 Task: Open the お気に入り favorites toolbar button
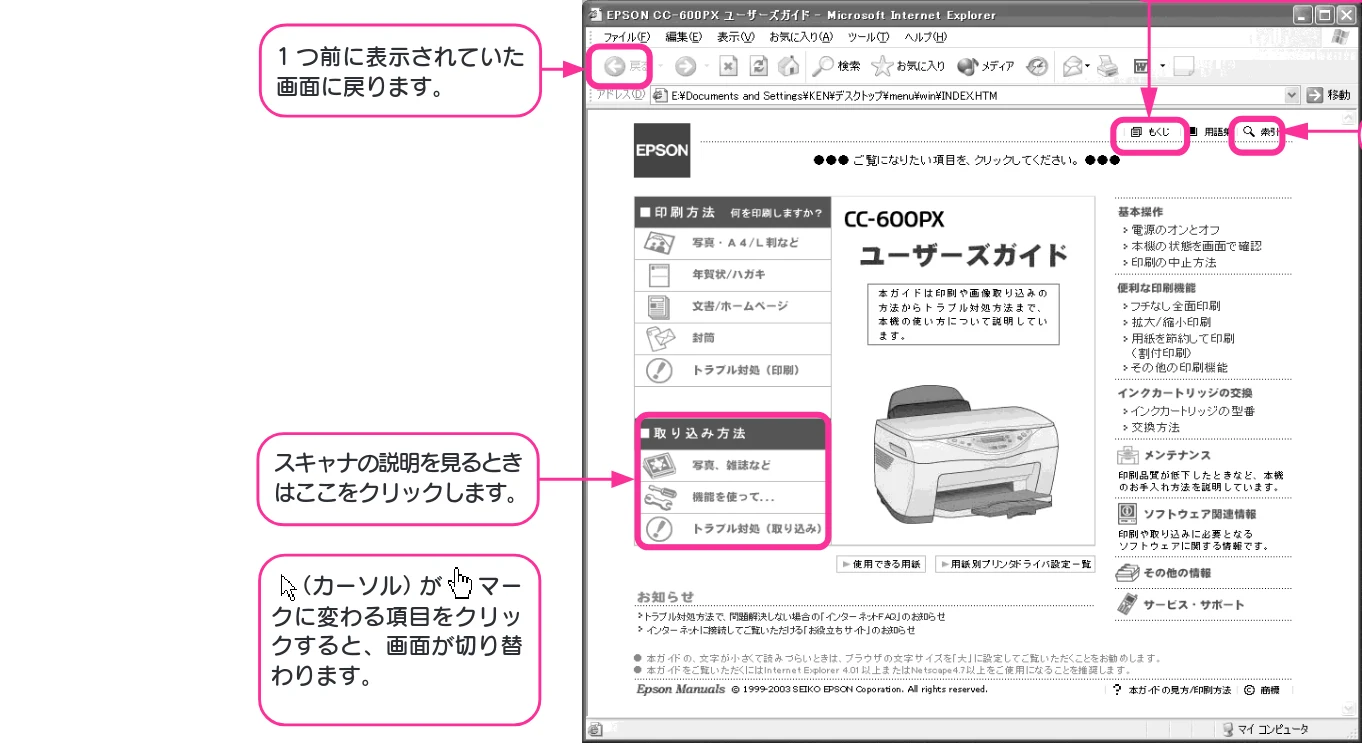[908, 67]
